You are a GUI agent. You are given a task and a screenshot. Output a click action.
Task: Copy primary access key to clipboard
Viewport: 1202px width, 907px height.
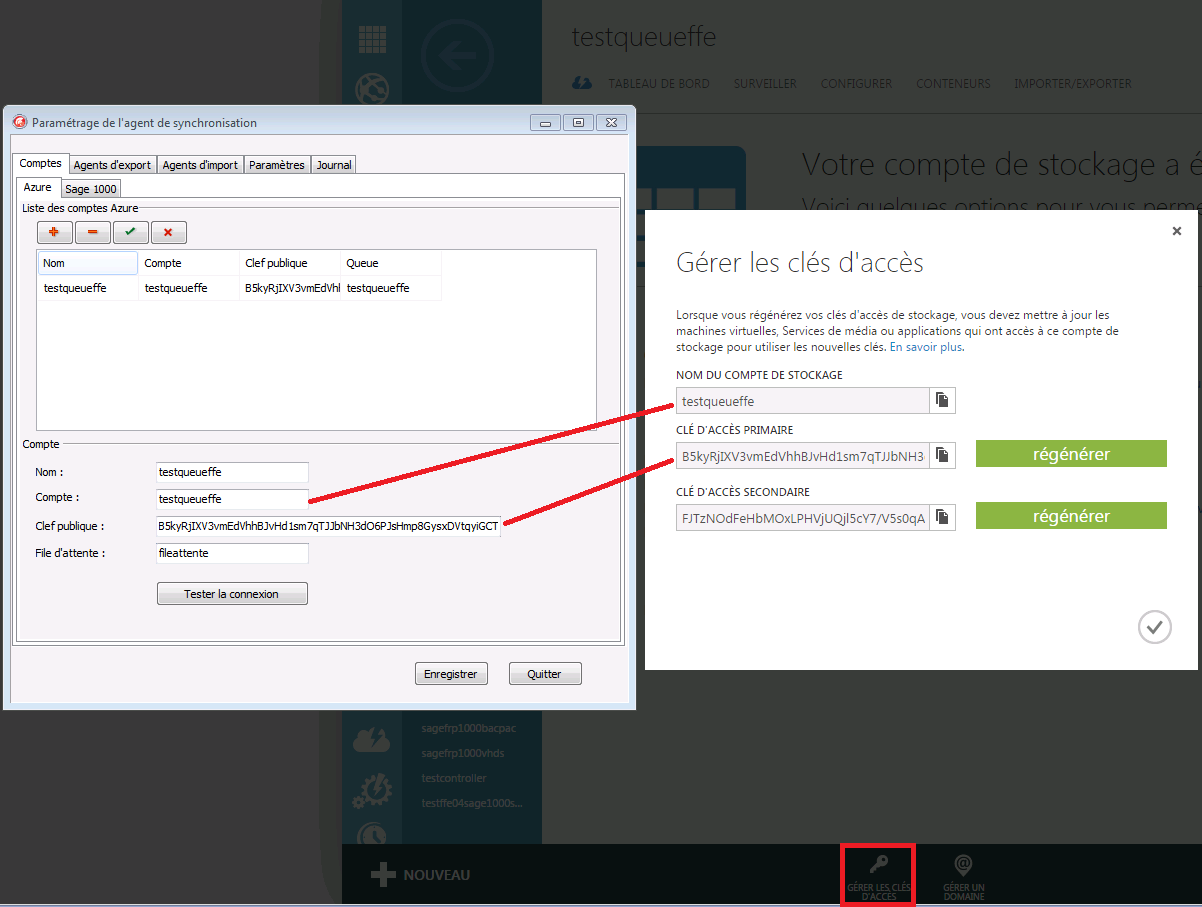942,455
